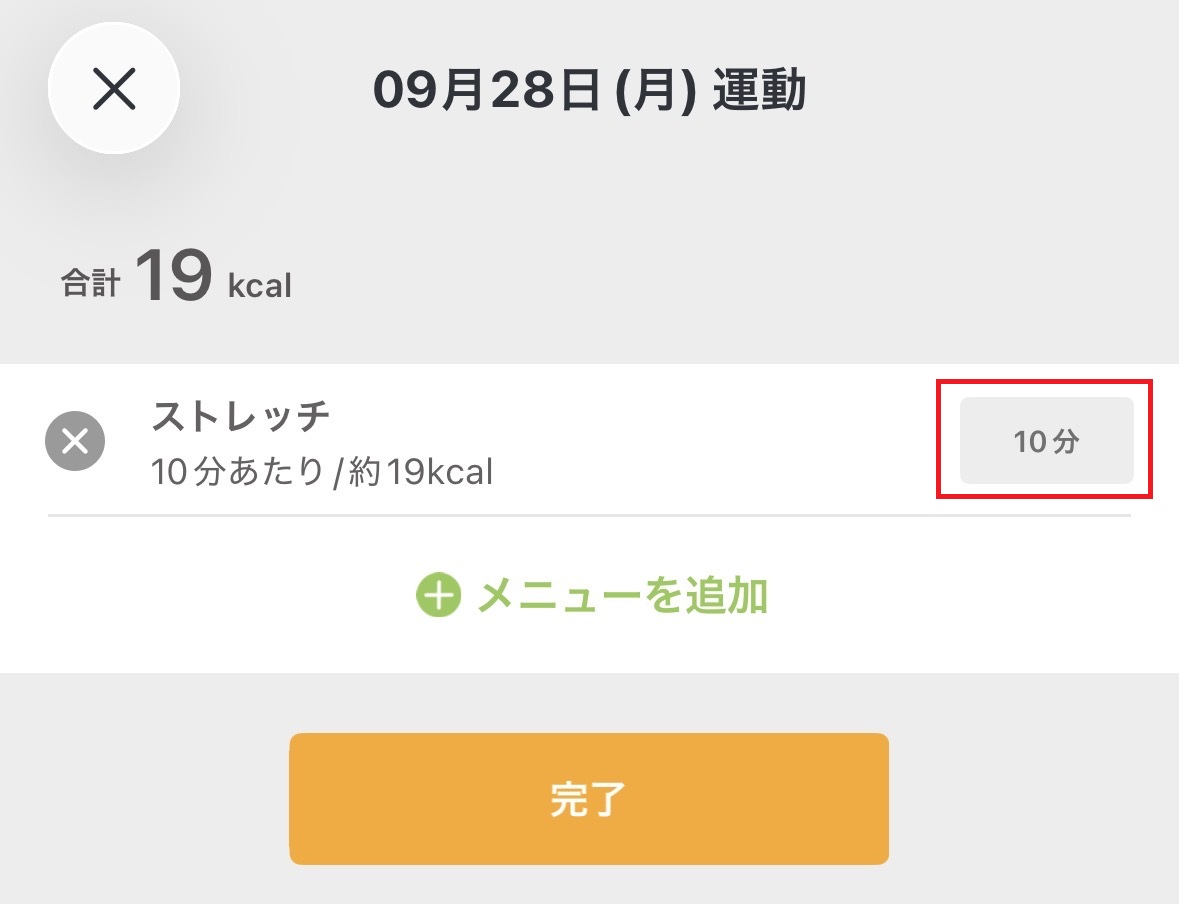Remove the ストレッチ entry using grey X
This screenshot has height=904, width=1179.
(x=75, y=441)
